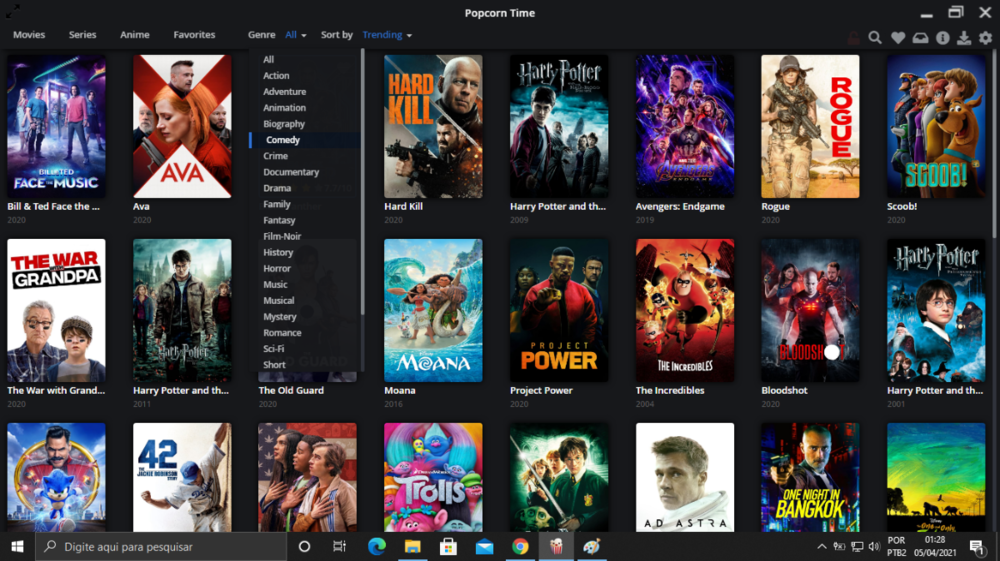This screenshot has height=561, width=1000.
Task: Open the notification center icon
Action: (976, 546)
